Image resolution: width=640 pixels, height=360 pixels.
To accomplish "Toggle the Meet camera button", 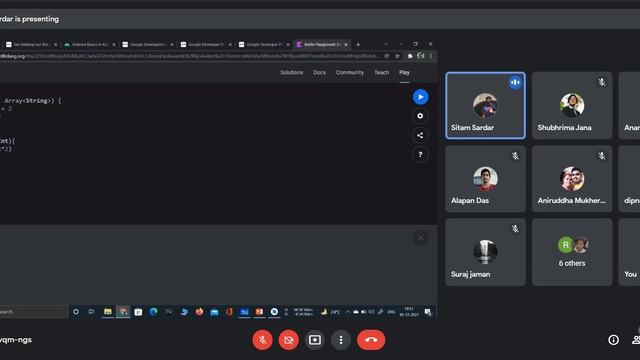I will point(289,340).
